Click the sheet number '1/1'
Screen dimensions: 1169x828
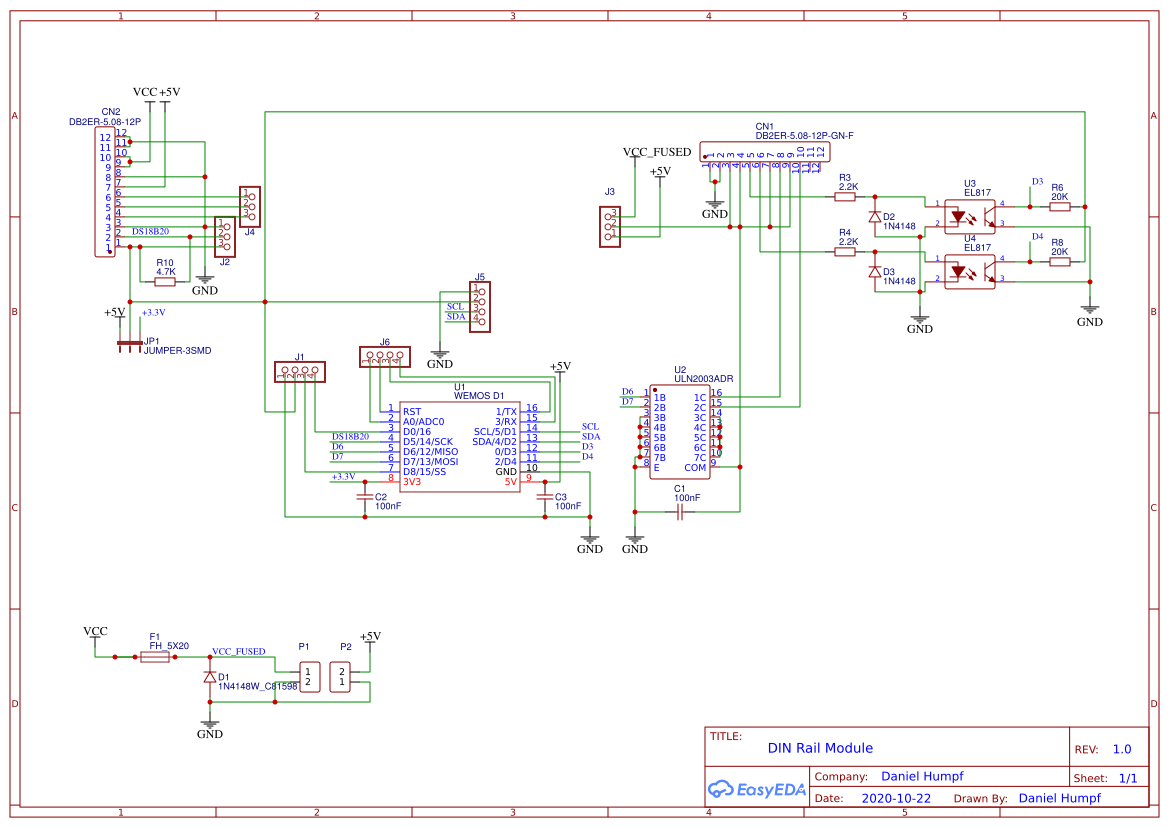(1128, 778)
